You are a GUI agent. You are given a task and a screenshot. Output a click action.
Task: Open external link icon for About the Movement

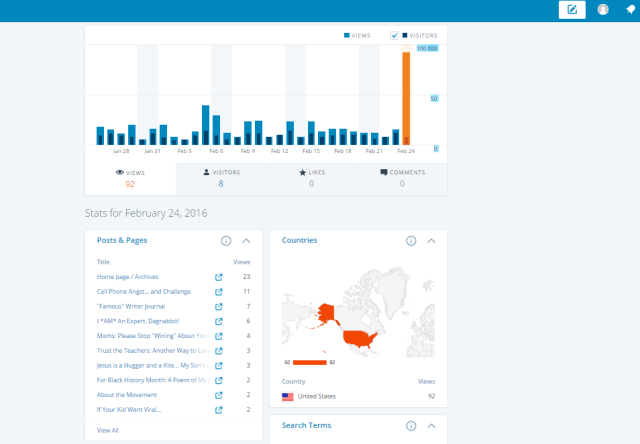pos(219,395)
